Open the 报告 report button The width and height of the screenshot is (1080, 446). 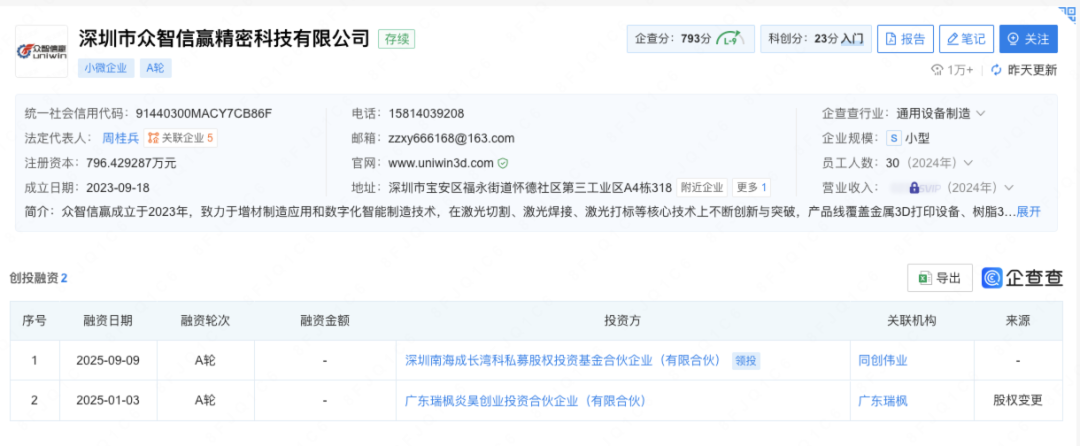(904, 39)
